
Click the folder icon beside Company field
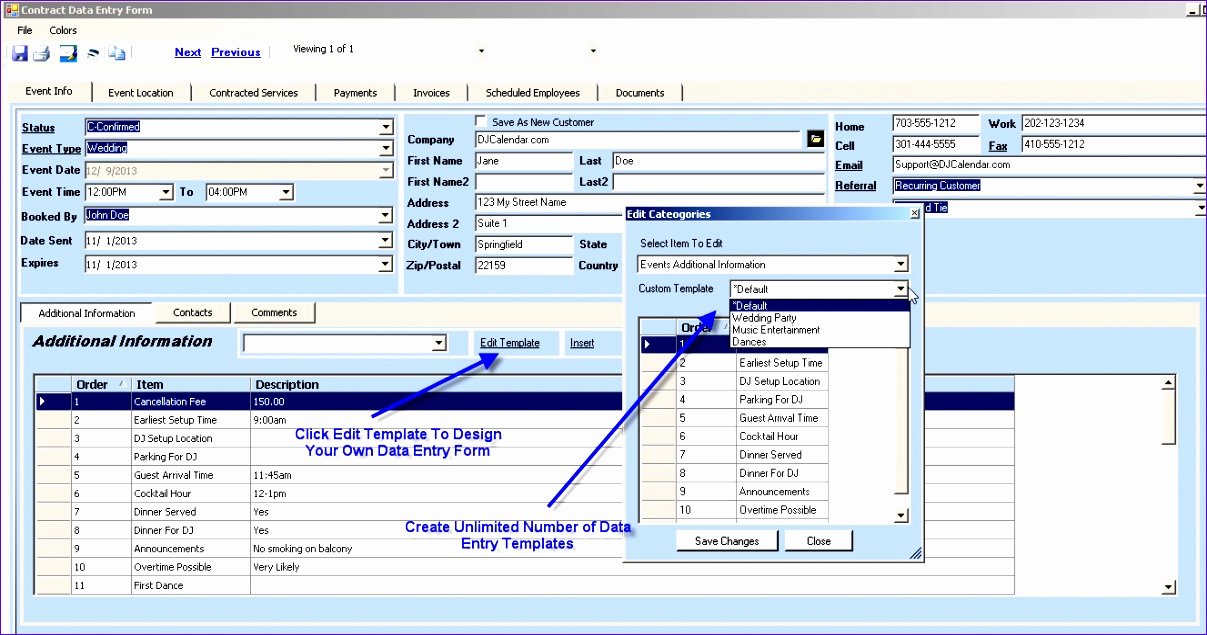[x=815, y=139]
